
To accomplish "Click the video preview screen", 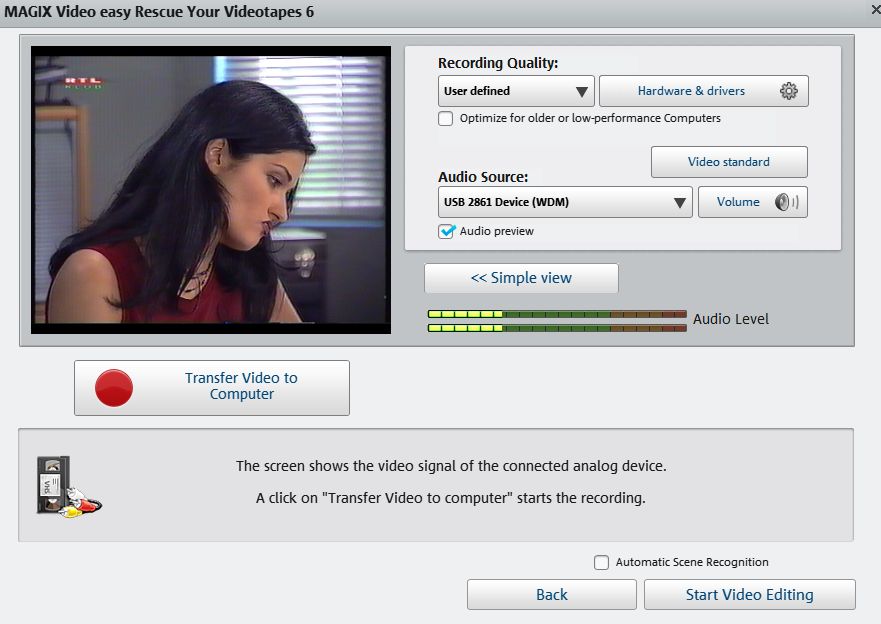I will 211,190.
